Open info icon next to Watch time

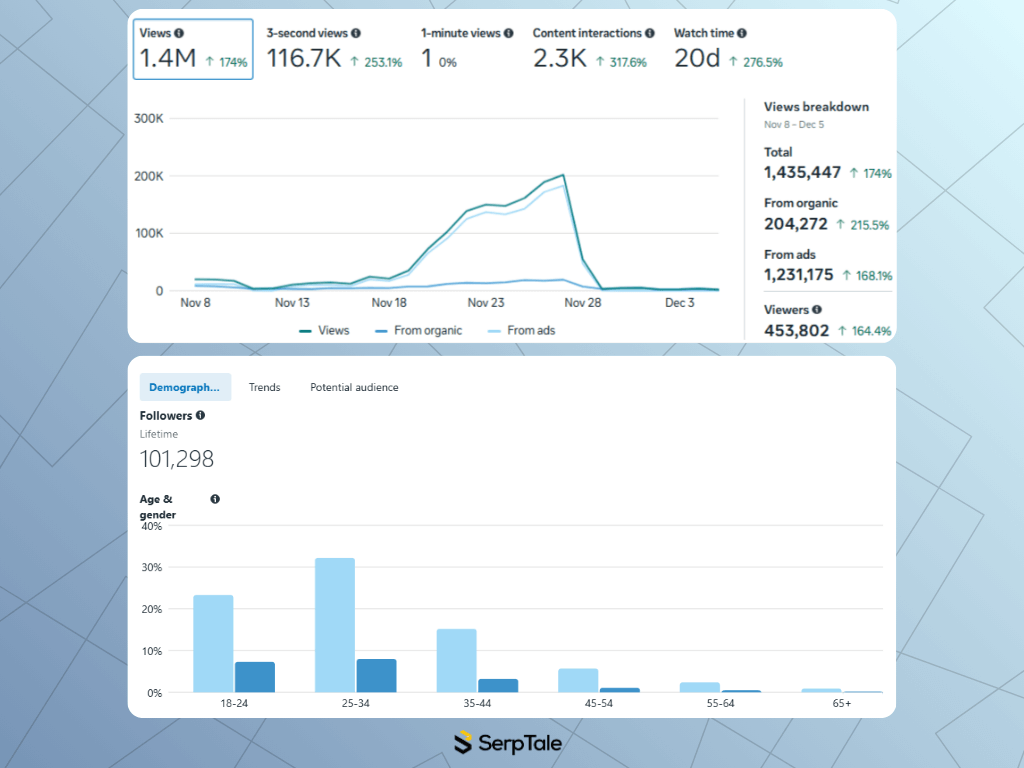click(x=742, y=33)
